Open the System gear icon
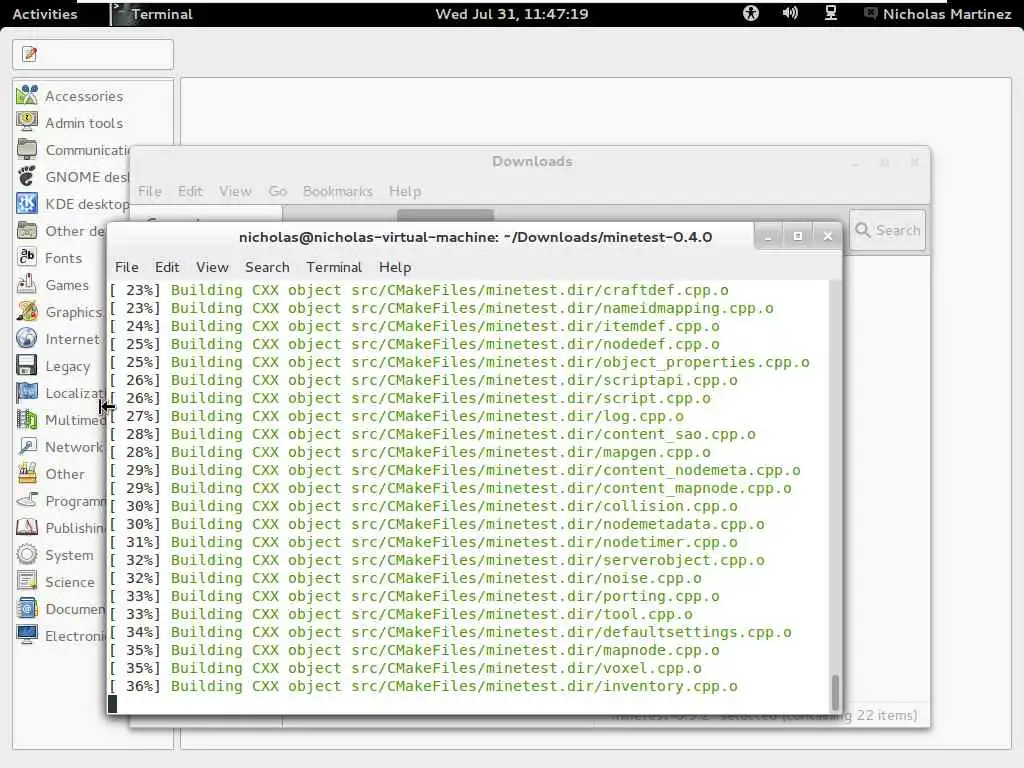 click(27, 554)
